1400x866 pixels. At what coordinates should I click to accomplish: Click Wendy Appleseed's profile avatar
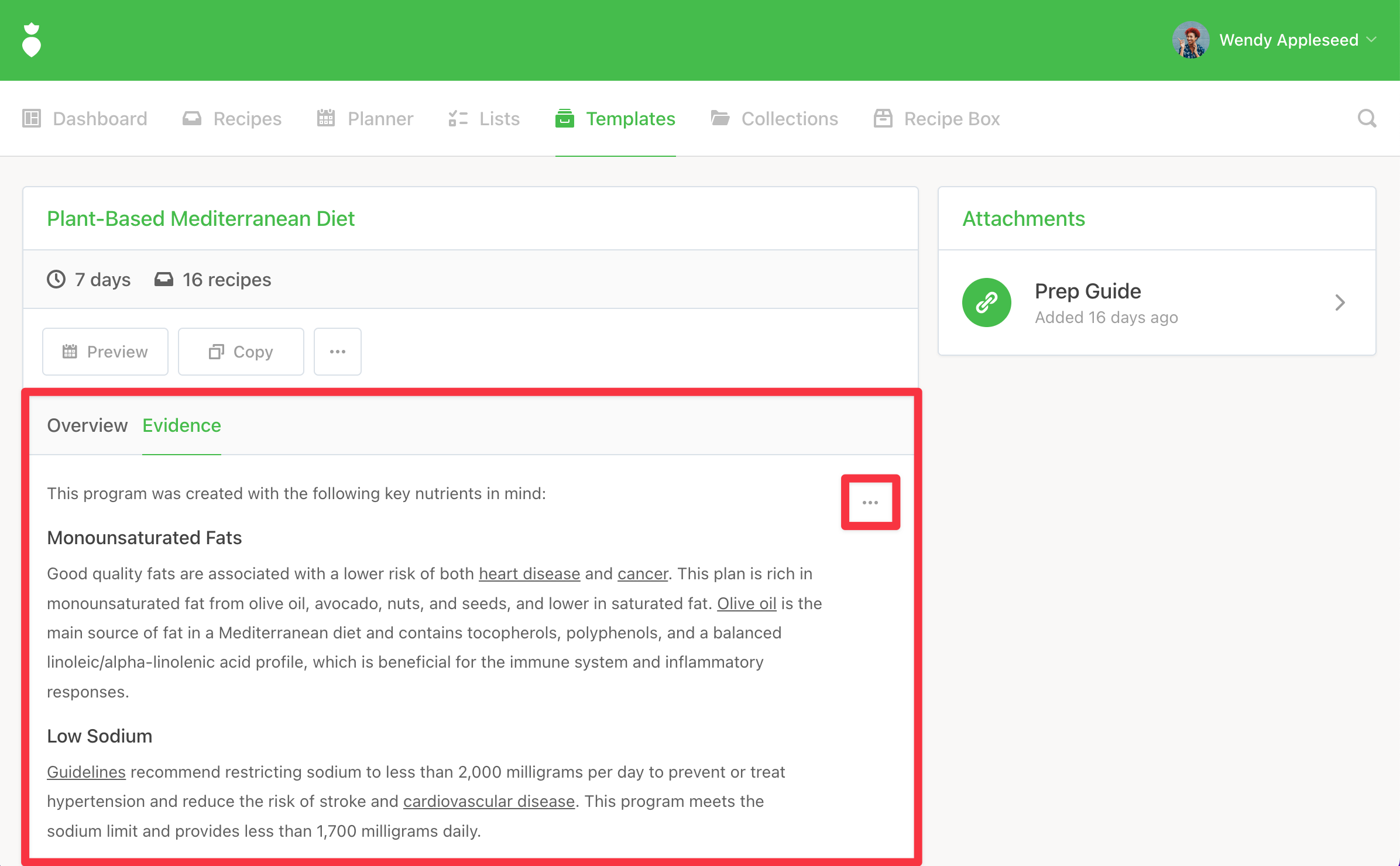[1190, 40]
